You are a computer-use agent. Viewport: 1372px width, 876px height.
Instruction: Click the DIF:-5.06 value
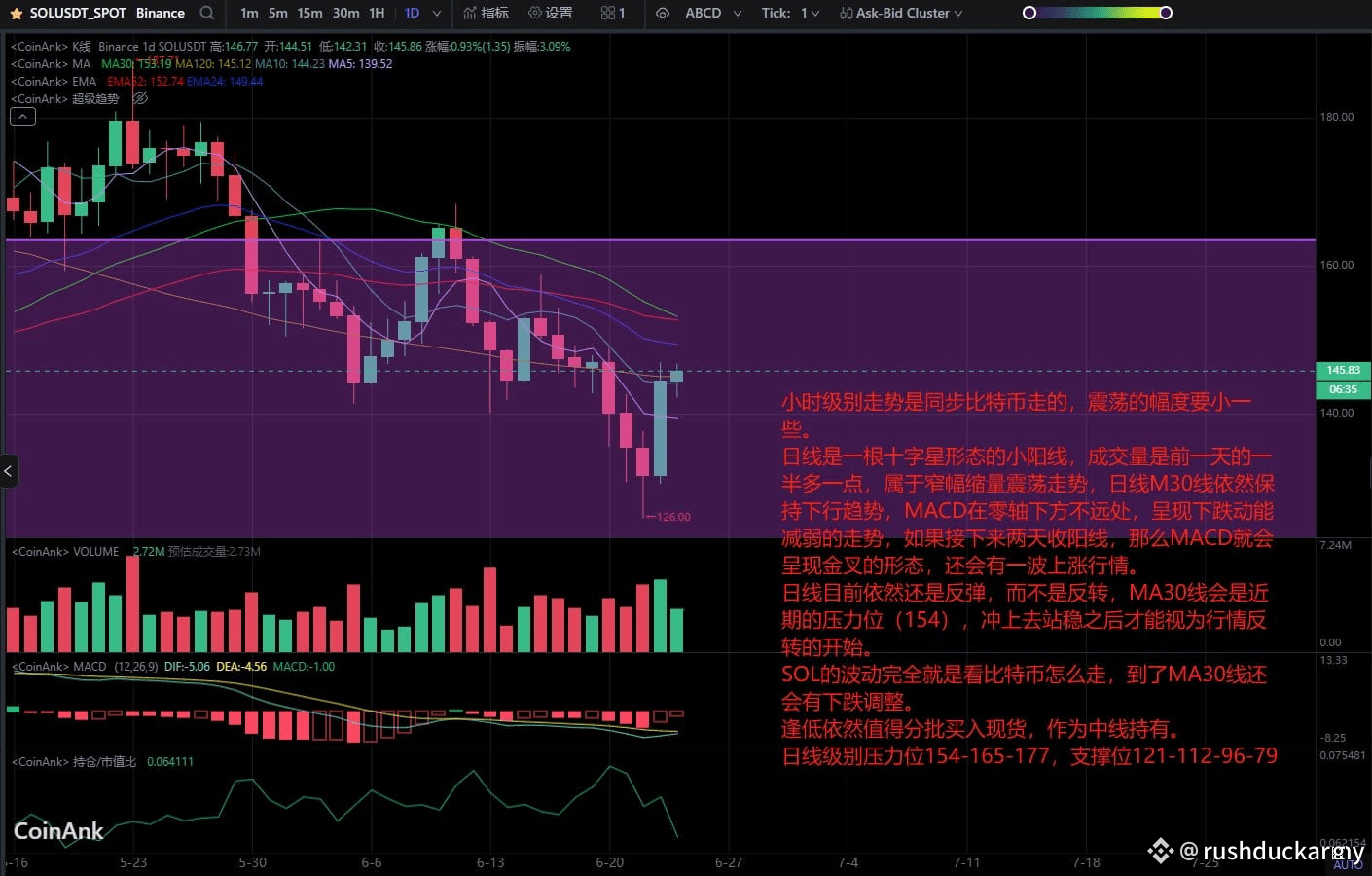pos(187,667)
